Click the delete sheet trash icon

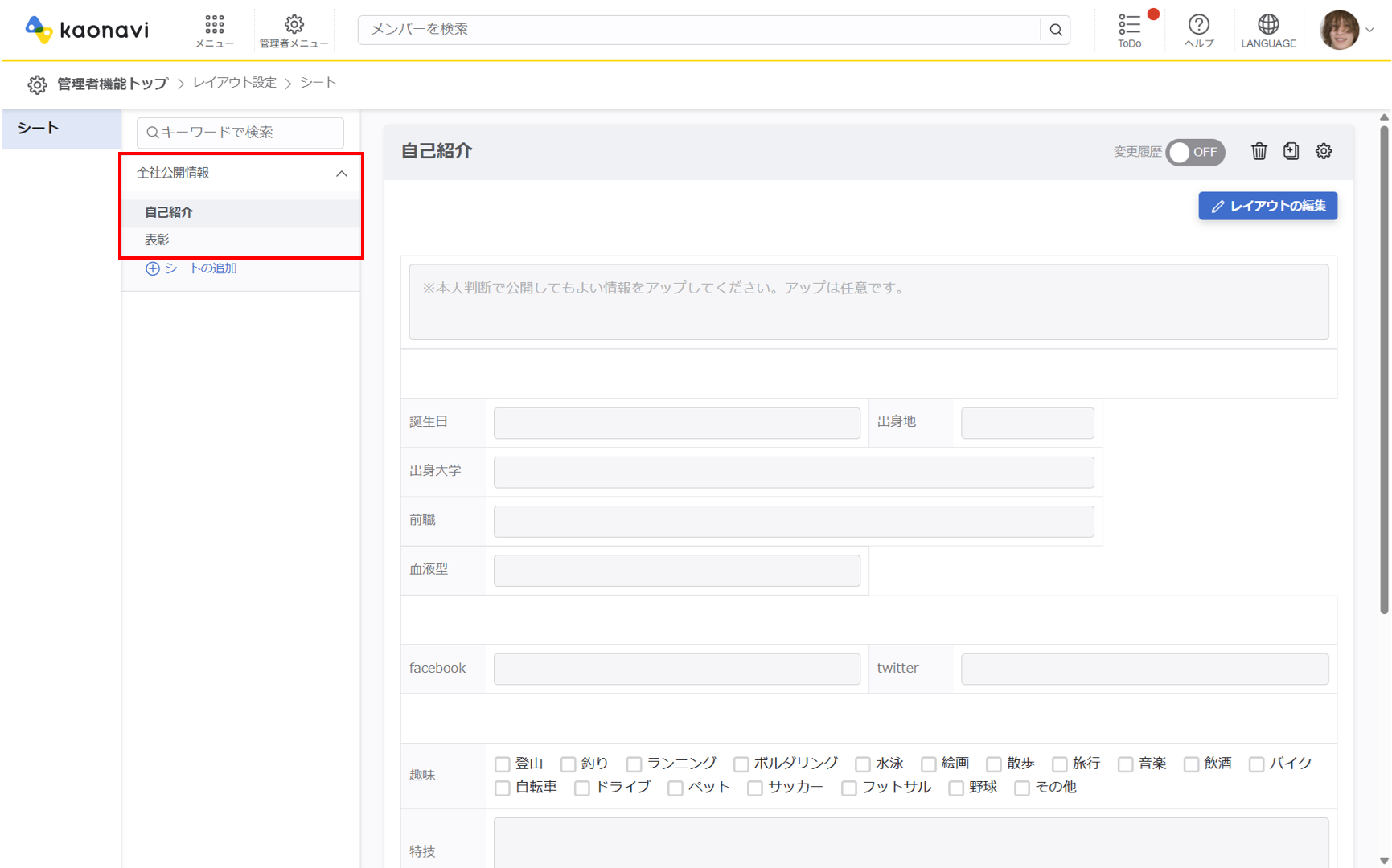[1259, 151]
